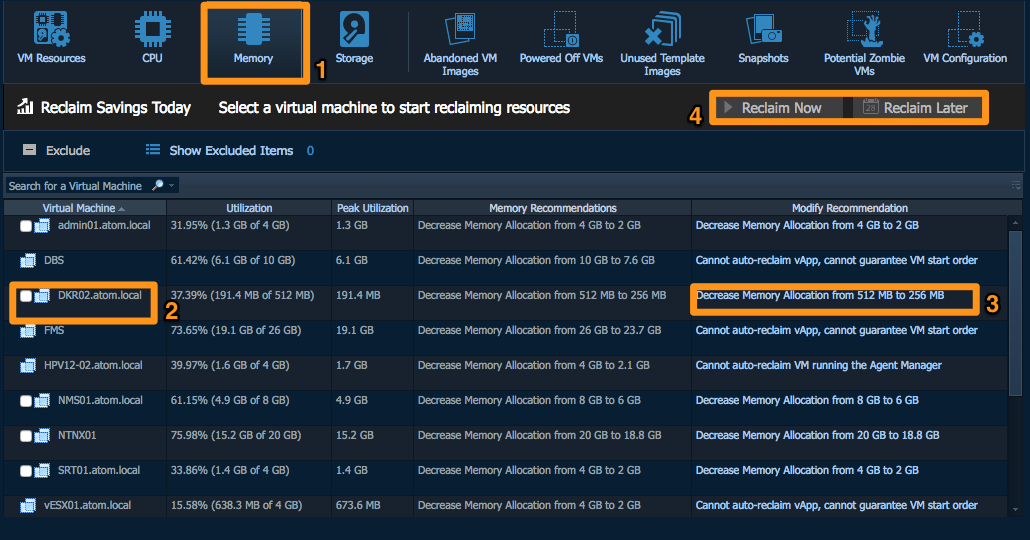Click Show Excluded Items link

pos(230,151)
